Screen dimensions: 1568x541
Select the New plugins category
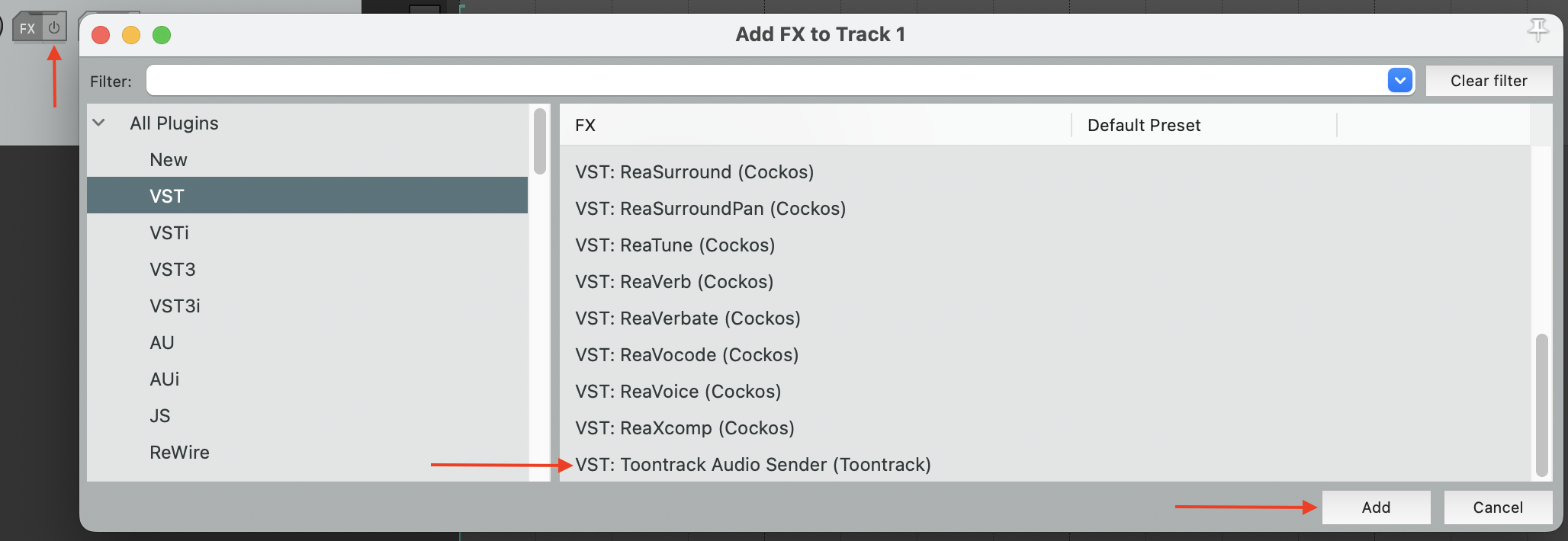pyautogui.click(x=168, y=160)
